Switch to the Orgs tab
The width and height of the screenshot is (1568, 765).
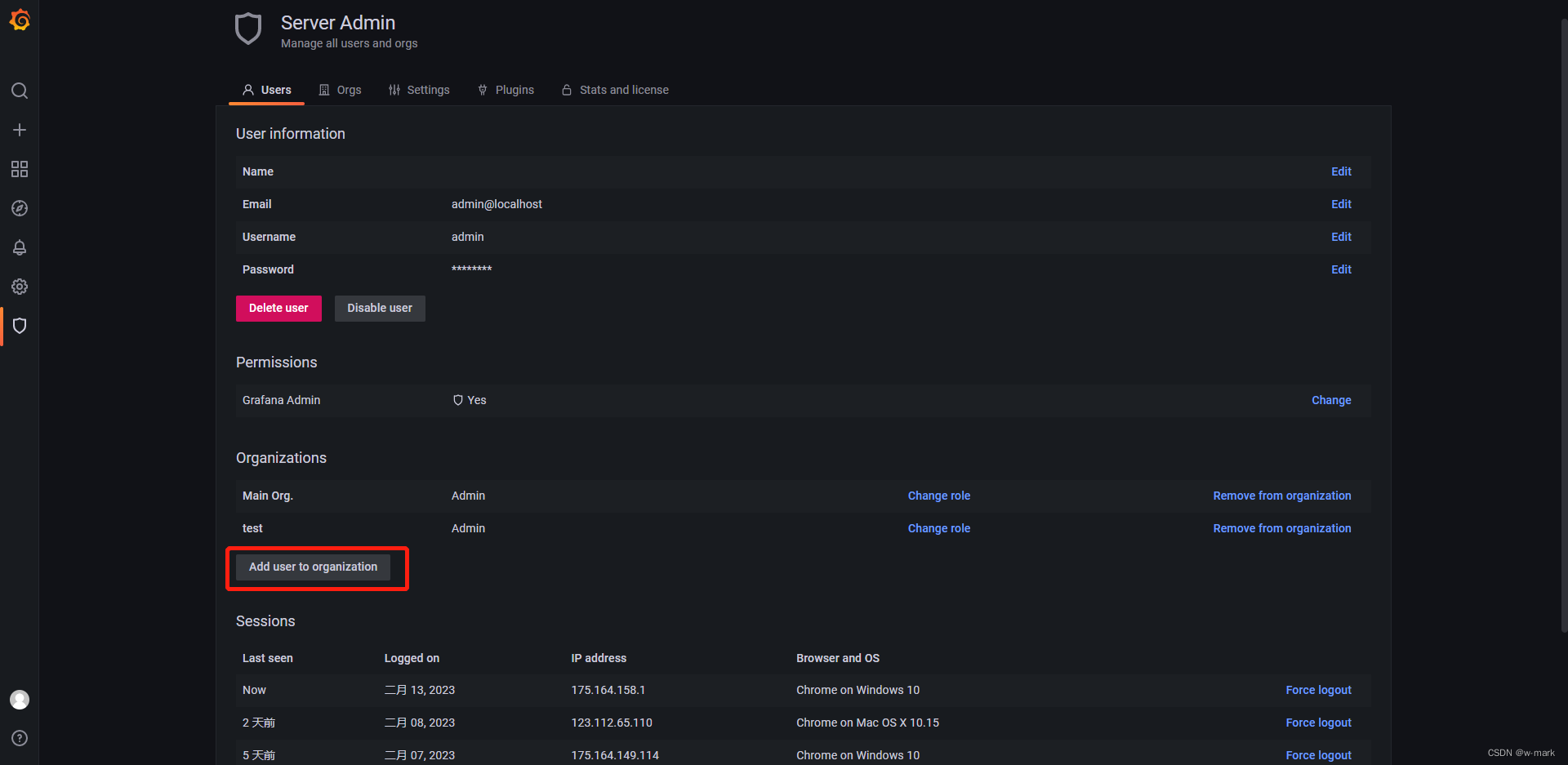coord(340,90)
